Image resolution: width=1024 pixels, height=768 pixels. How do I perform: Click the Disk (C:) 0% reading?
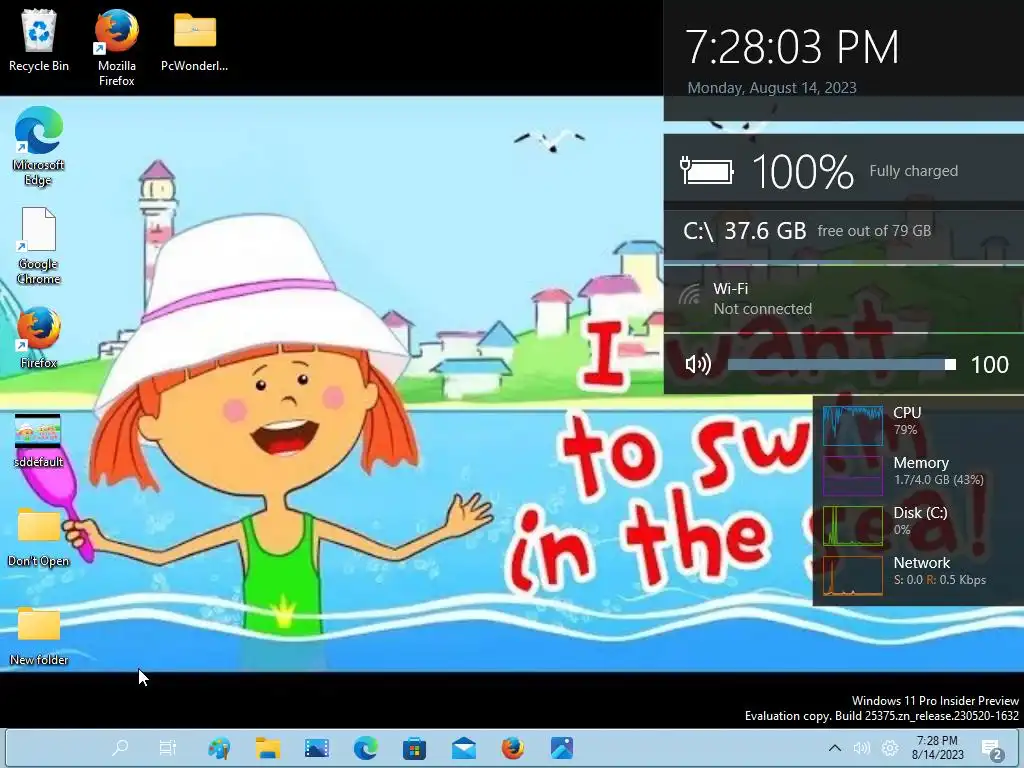coord(901,530)
